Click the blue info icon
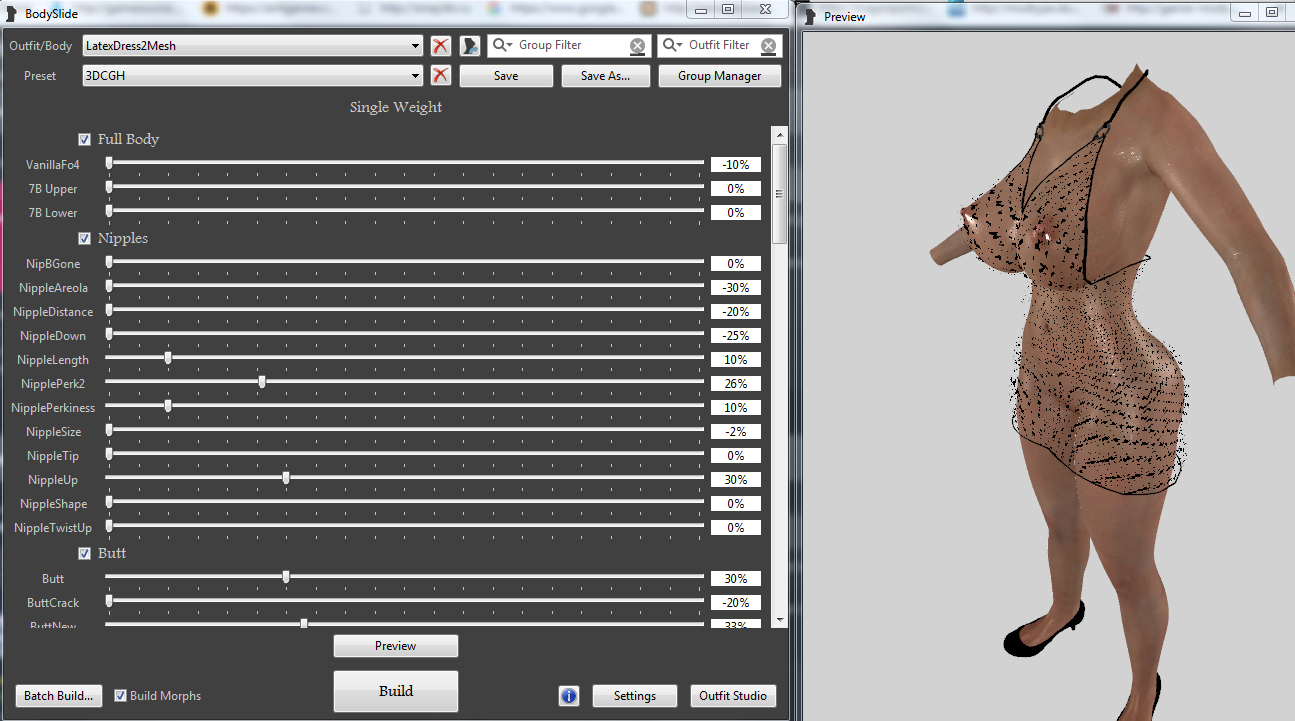The height and width of the screenshot is (721, 1295). click(569, 696)
